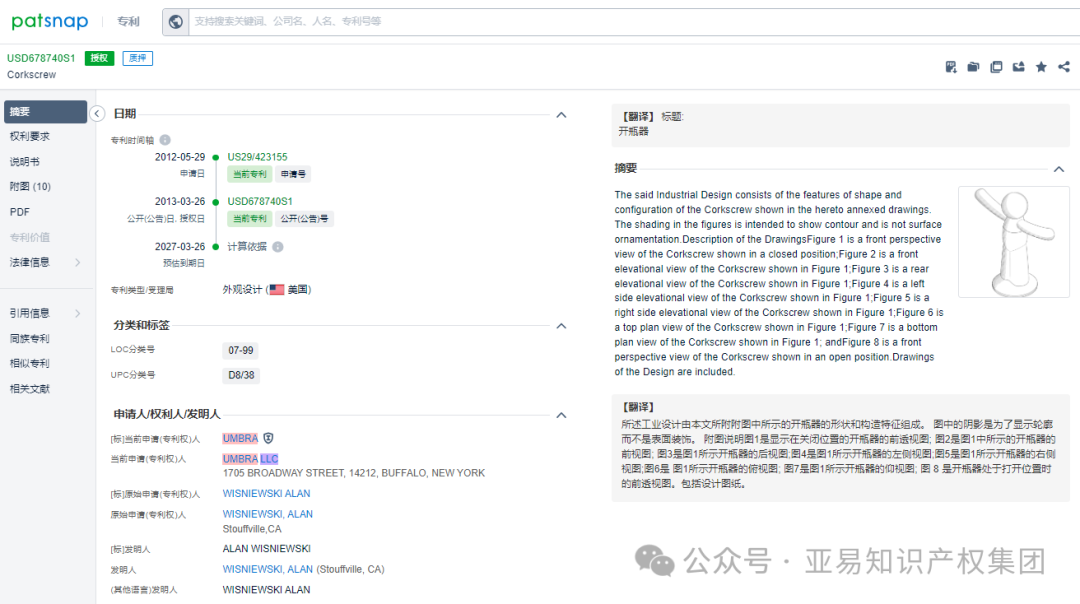Open application number US29/423155 link

pos(258,157)
